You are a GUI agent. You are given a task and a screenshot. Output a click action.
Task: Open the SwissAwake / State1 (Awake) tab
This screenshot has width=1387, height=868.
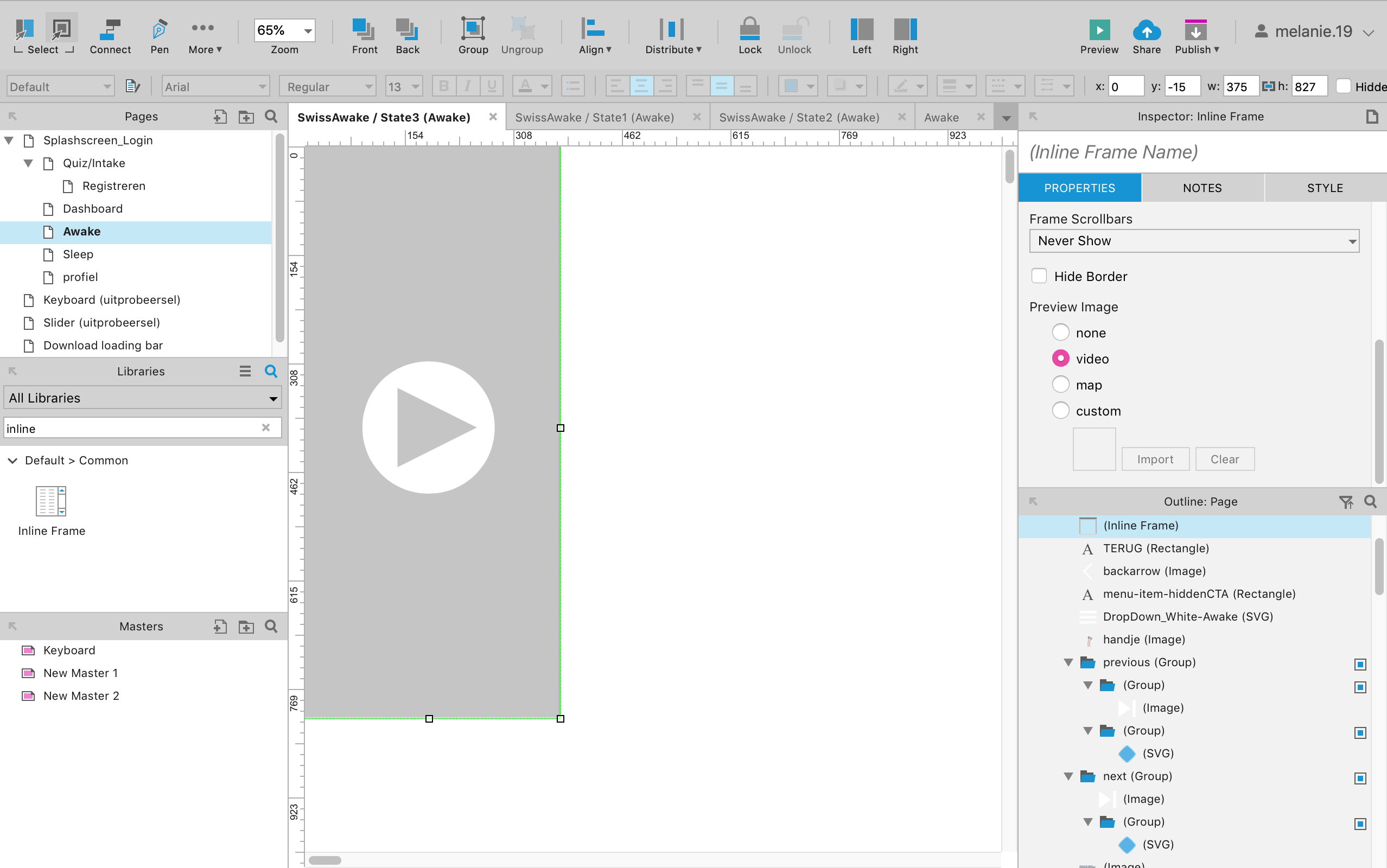coord(594,118)
